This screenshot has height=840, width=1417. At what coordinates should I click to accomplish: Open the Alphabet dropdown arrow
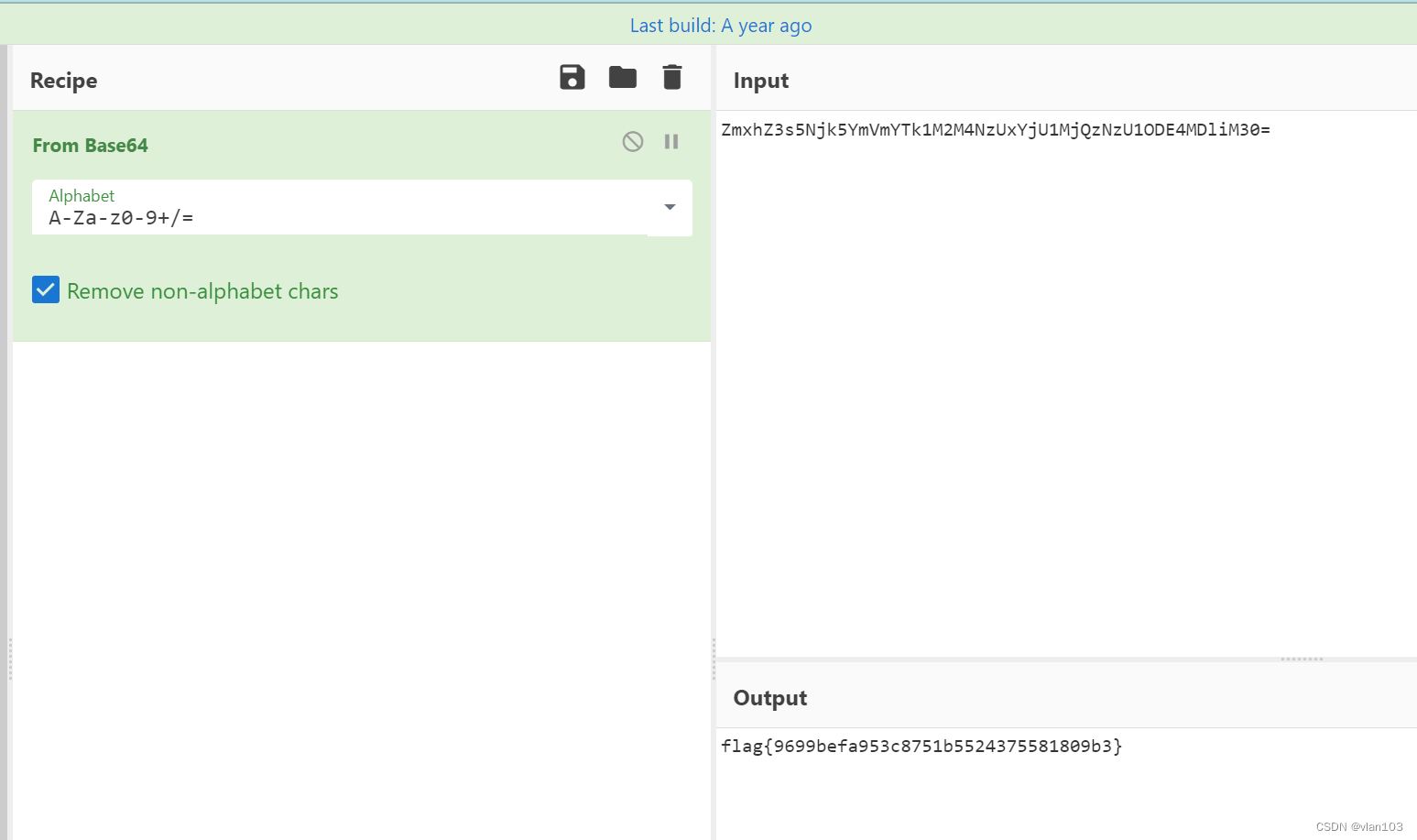pyautogui.click(x=670, y=207)
